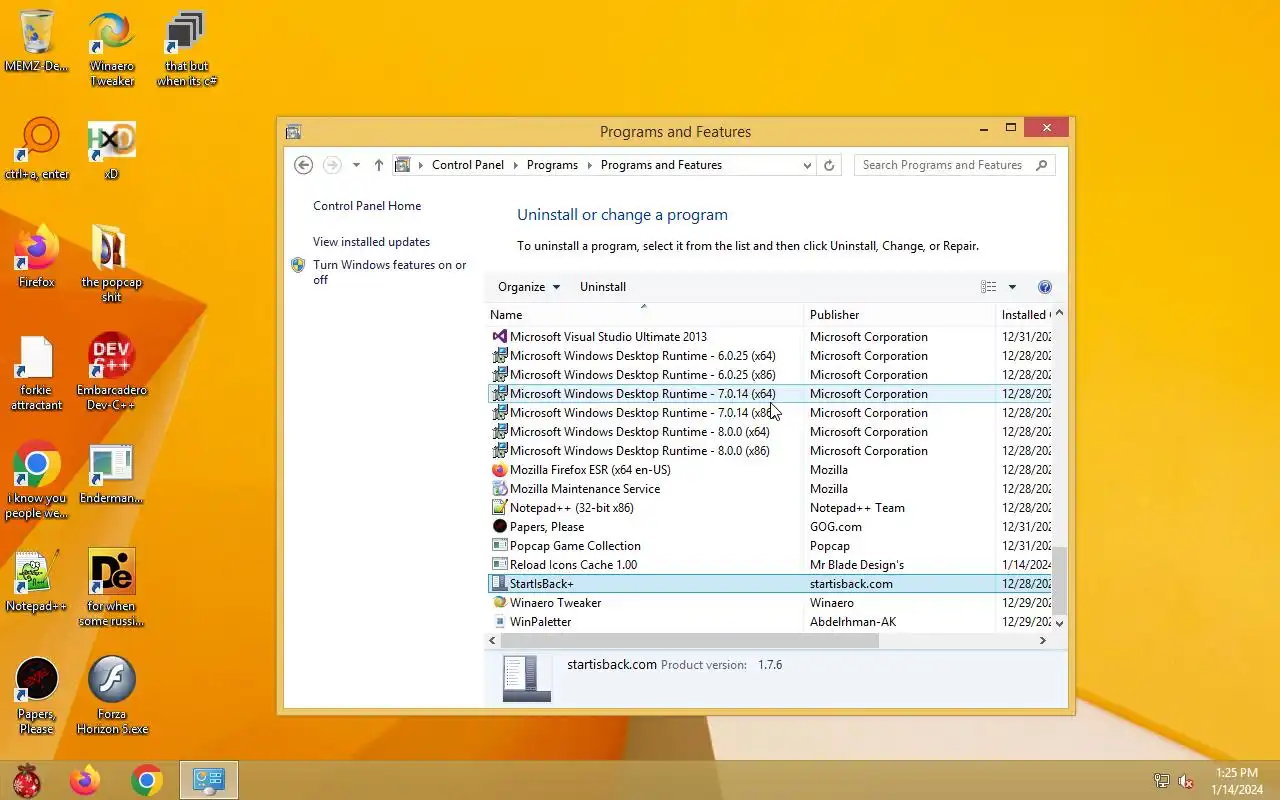The image size is (1280, 800).
Task: Go up one level with Up arrow
Action: [x=378, y=165]
